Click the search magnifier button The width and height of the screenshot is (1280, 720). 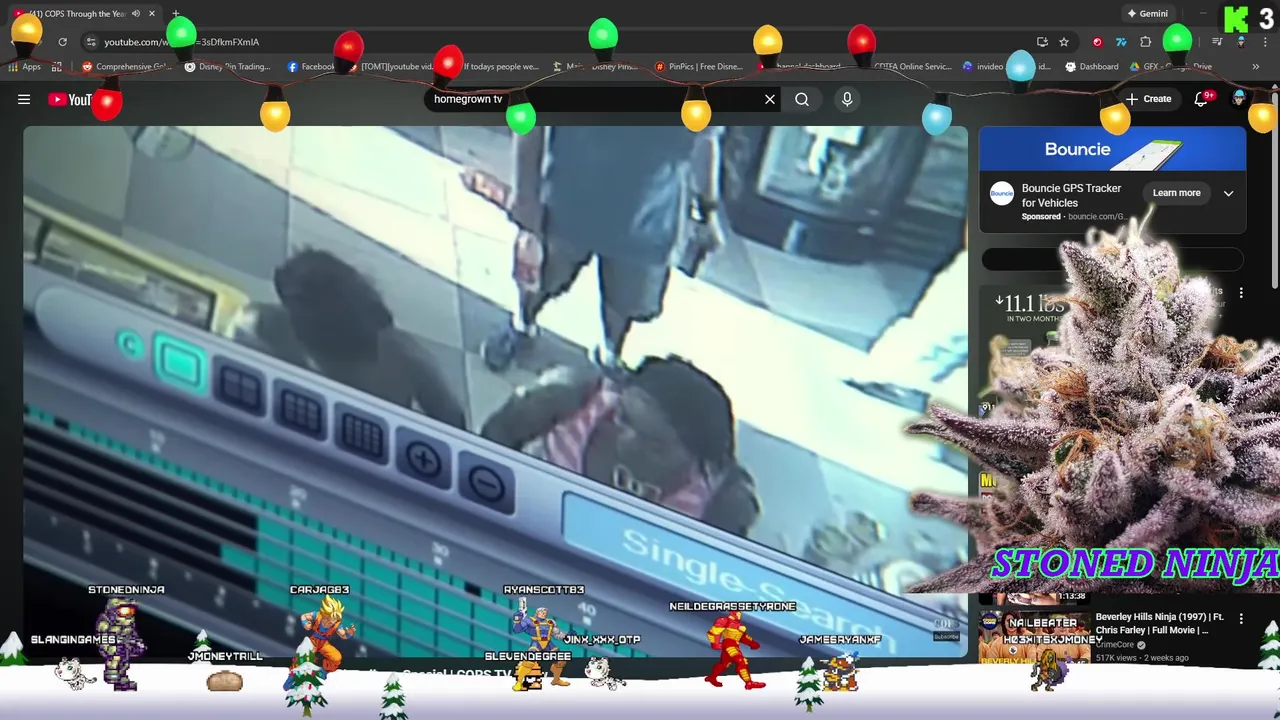(x=802, y=99)
